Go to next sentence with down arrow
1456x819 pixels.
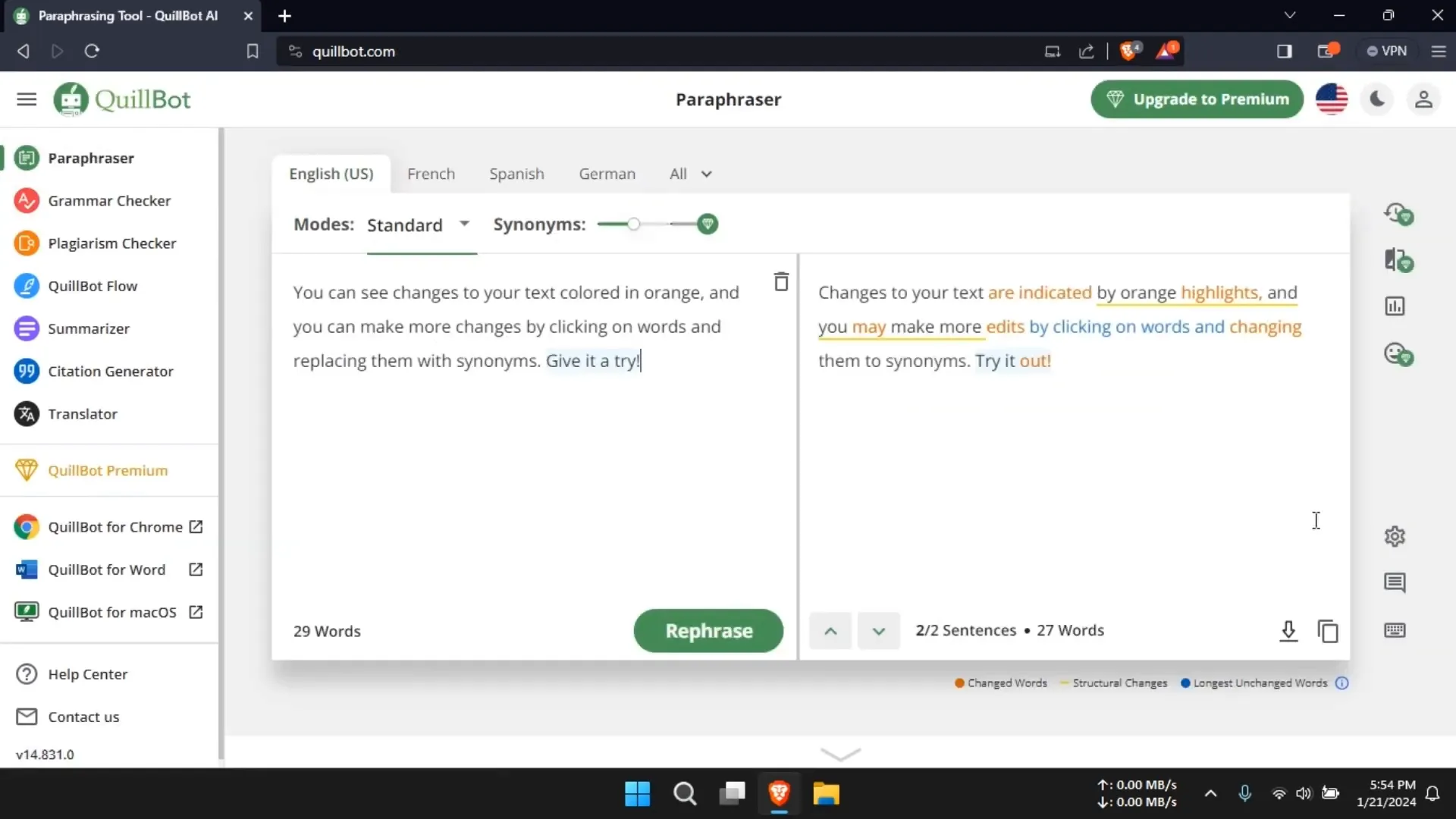click(878, 631)
